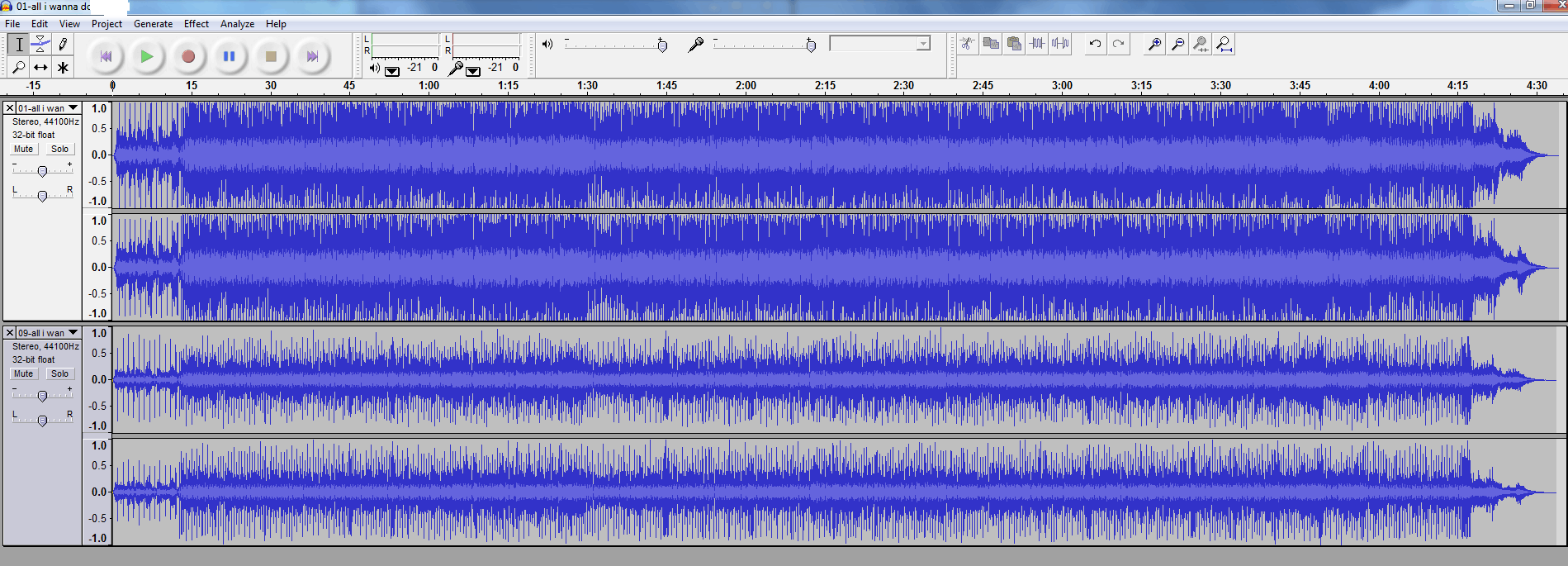Open the 01-all i wan track menu
Screen dimensions: 1568x566
tap(49, 108)
